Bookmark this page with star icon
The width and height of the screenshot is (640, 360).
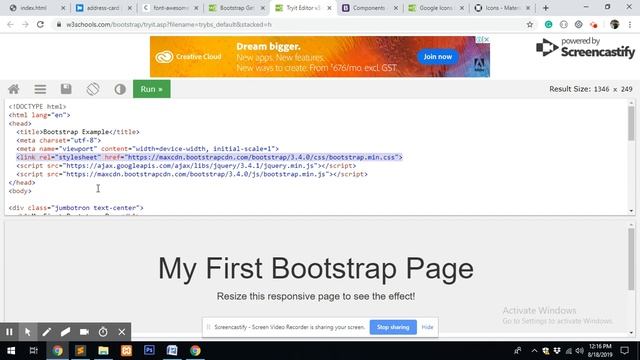(530, 24)
